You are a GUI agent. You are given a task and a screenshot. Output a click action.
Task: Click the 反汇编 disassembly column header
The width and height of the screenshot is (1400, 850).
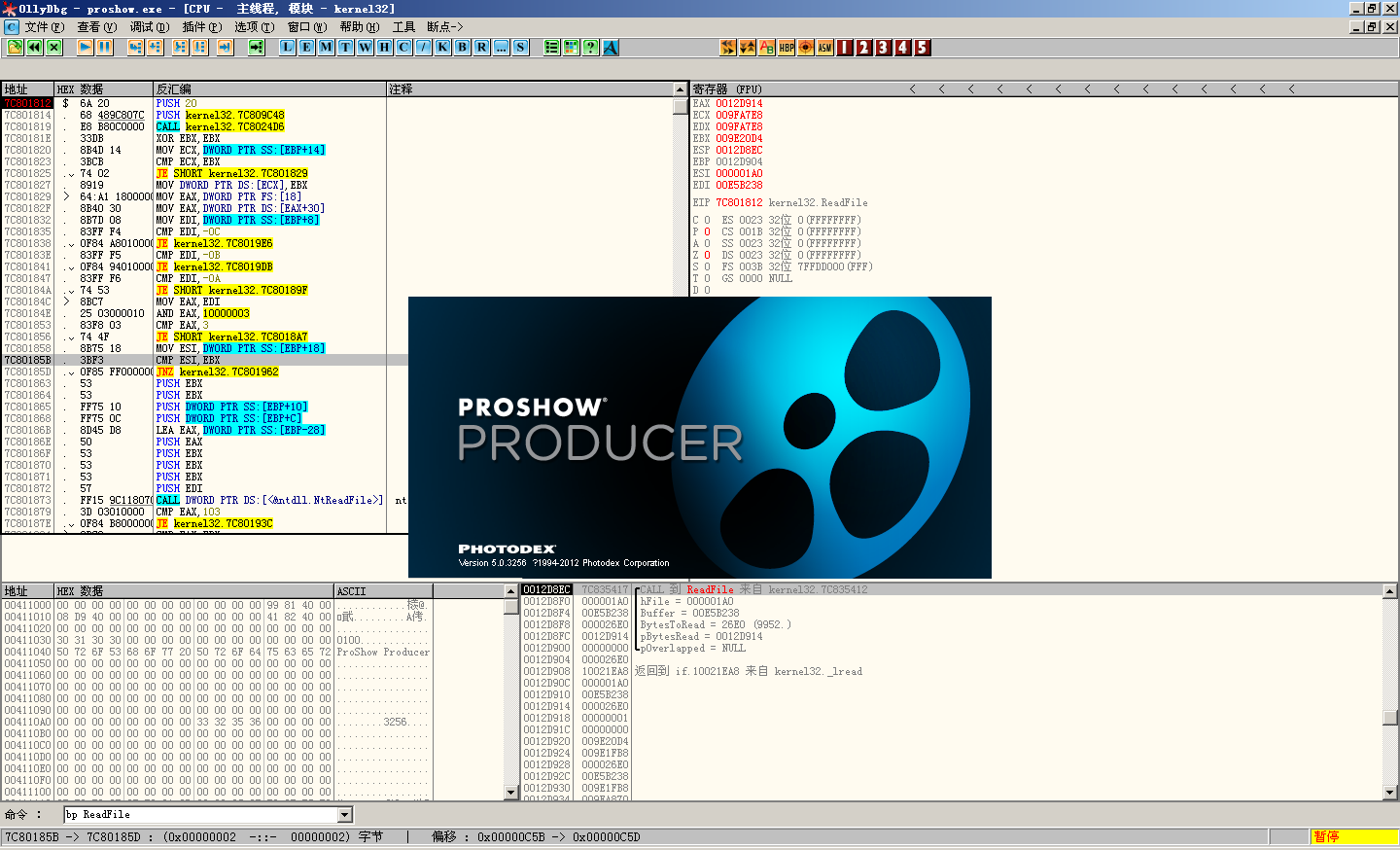pyautogui.click(x=269, y=89)
